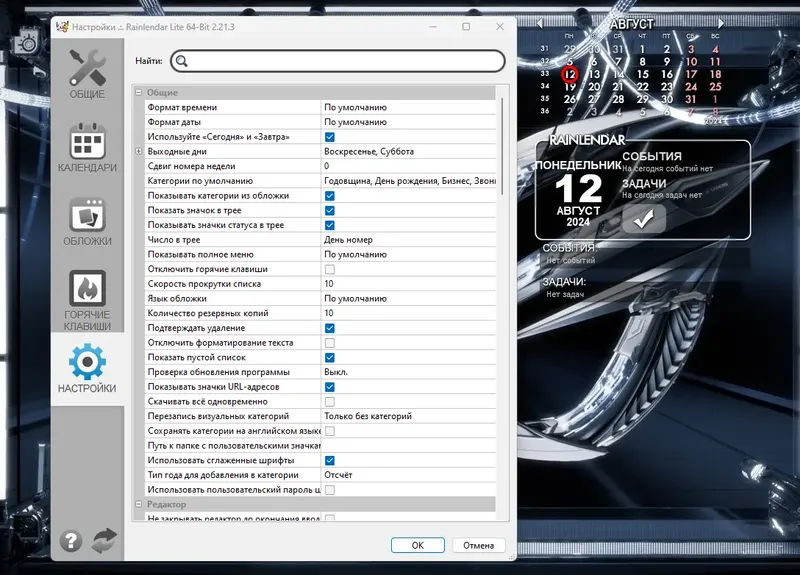Click the camera gear icon on desktop
800x575 pixels.
pos(26,43)
